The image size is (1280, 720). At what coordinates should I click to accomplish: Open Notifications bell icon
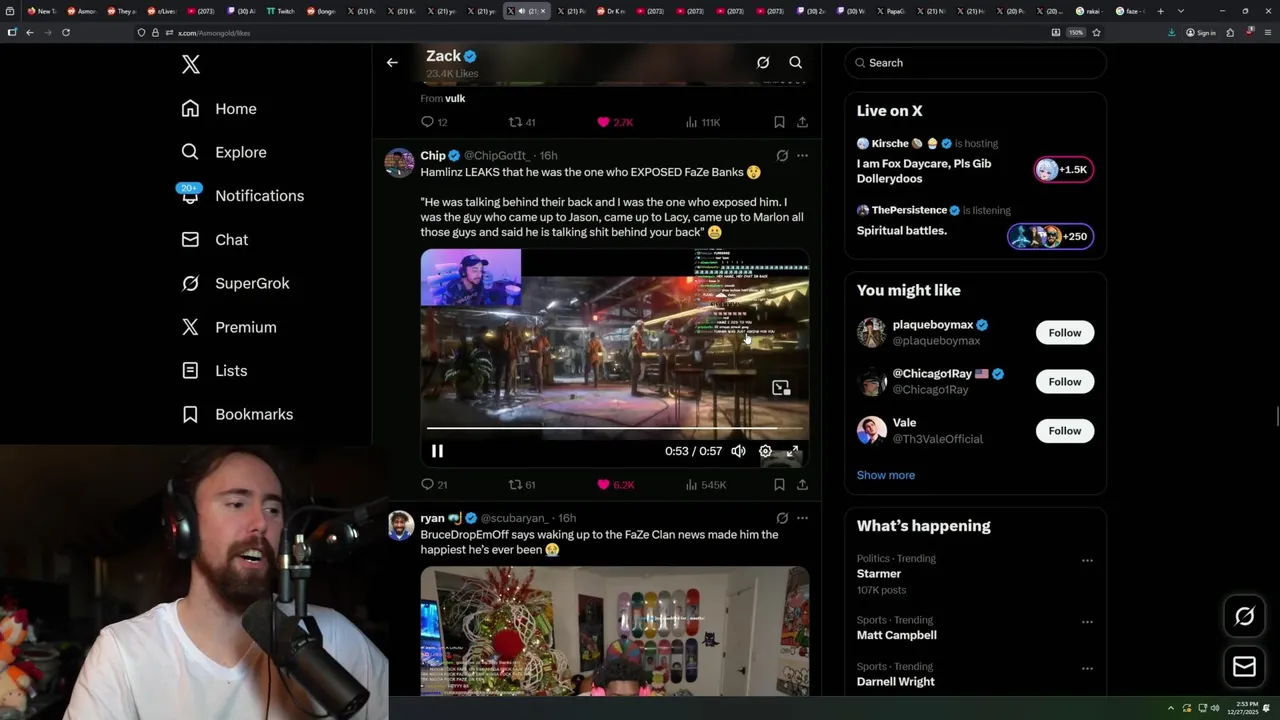pos(190,195)
